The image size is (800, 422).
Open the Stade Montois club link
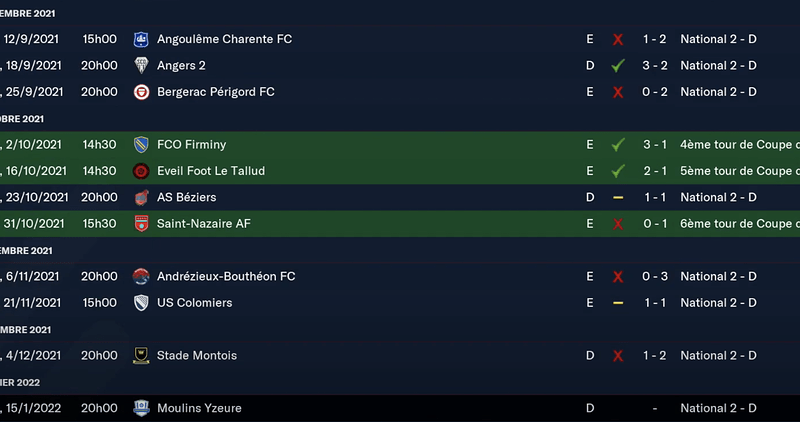point(197,355)
